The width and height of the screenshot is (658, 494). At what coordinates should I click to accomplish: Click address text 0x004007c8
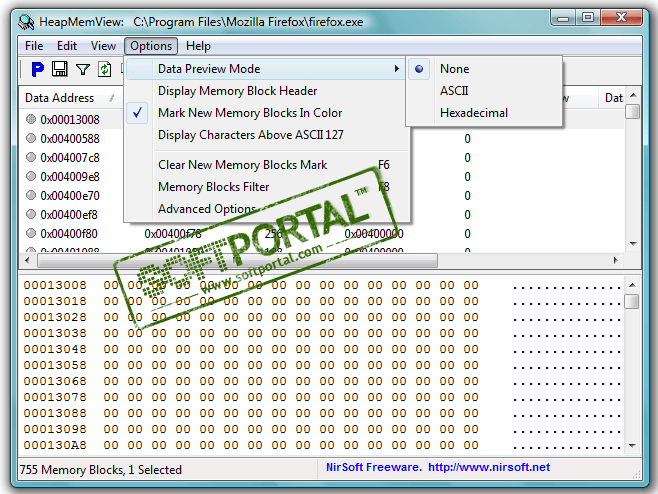coord(70,158)
